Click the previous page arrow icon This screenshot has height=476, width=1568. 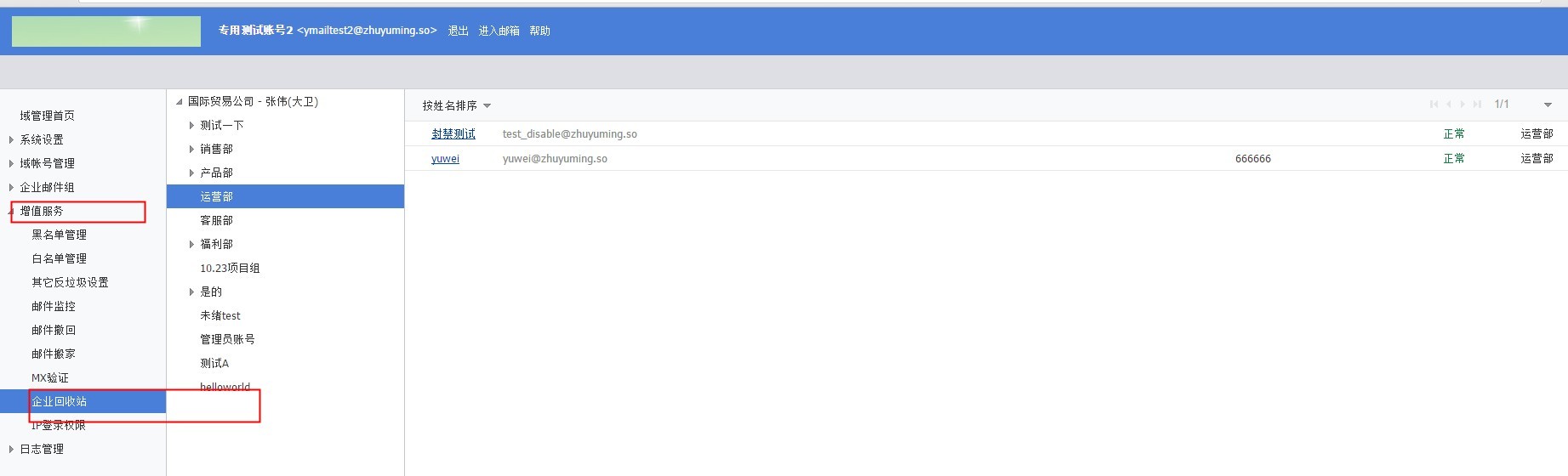tap(1449, 105)
